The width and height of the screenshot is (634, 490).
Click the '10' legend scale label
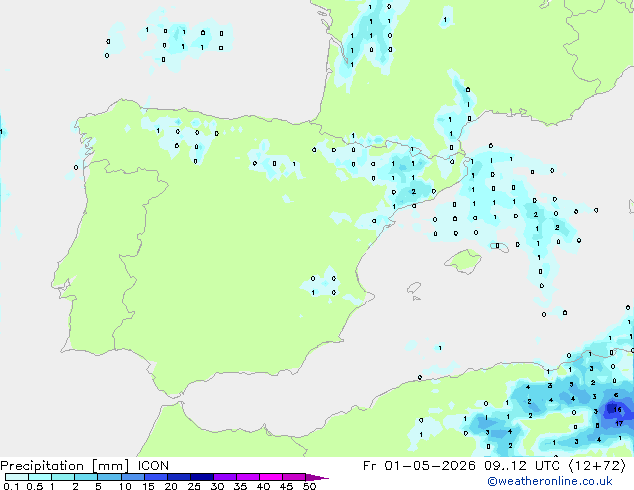coord(125,486)
